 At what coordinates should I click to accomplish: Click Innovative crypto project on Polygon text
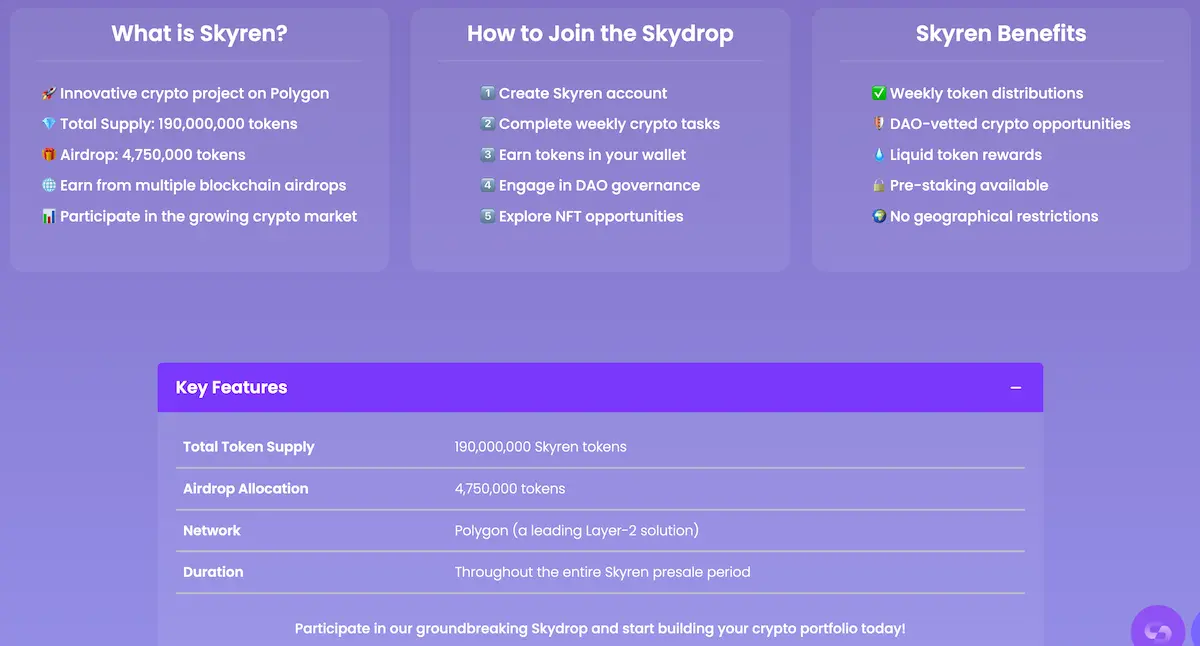(x=194, y=93)
